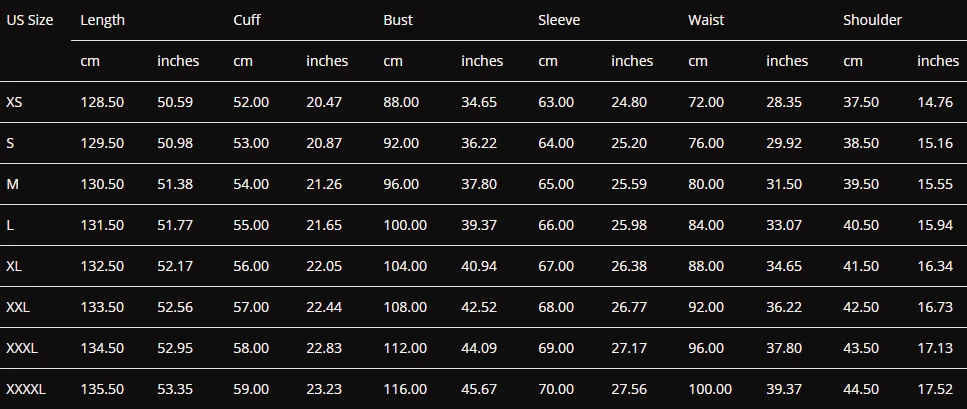Click the M size row label

pos(12,184)
